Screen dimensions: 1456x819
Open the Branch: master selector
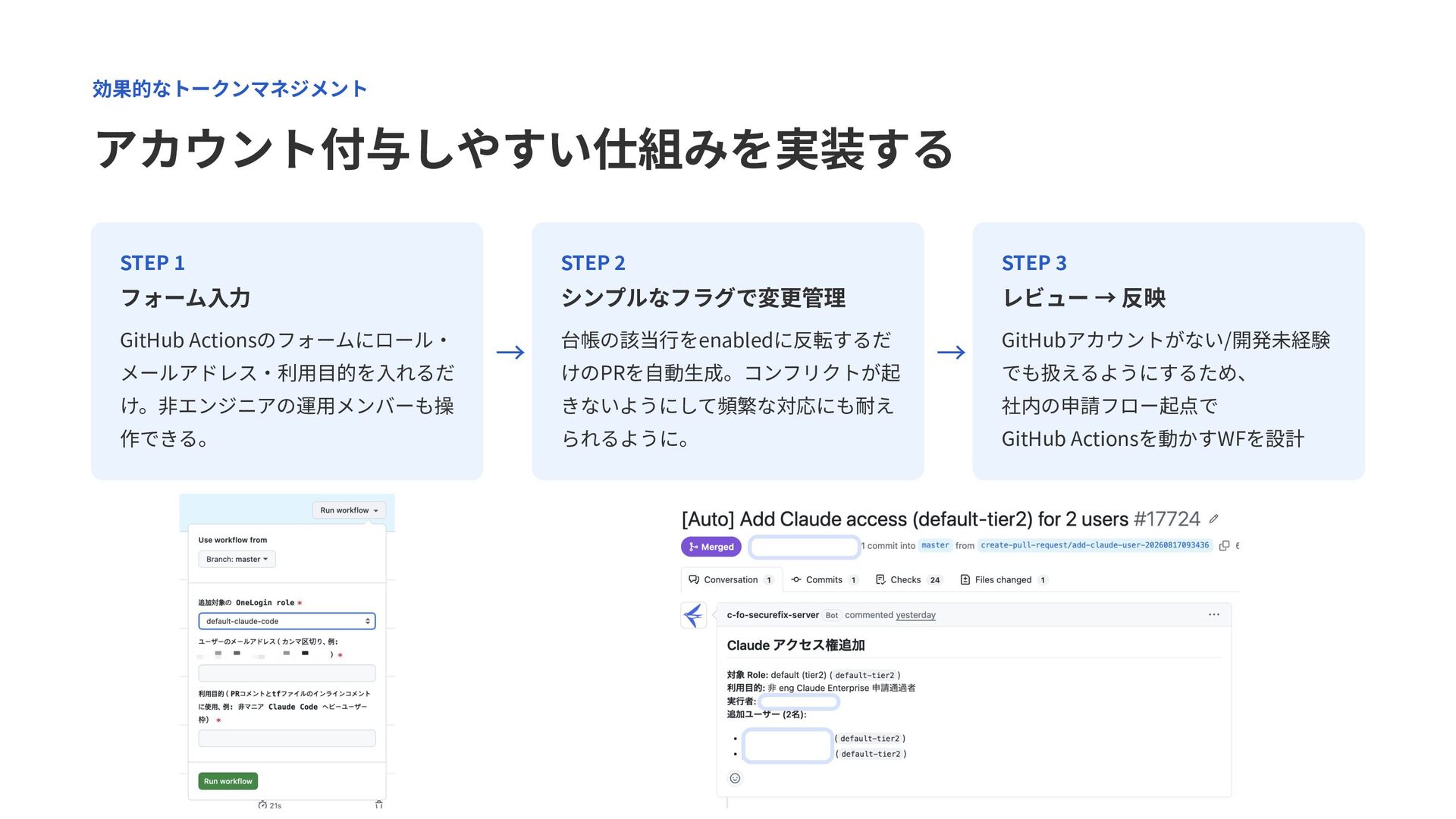(x=237, y=560)
